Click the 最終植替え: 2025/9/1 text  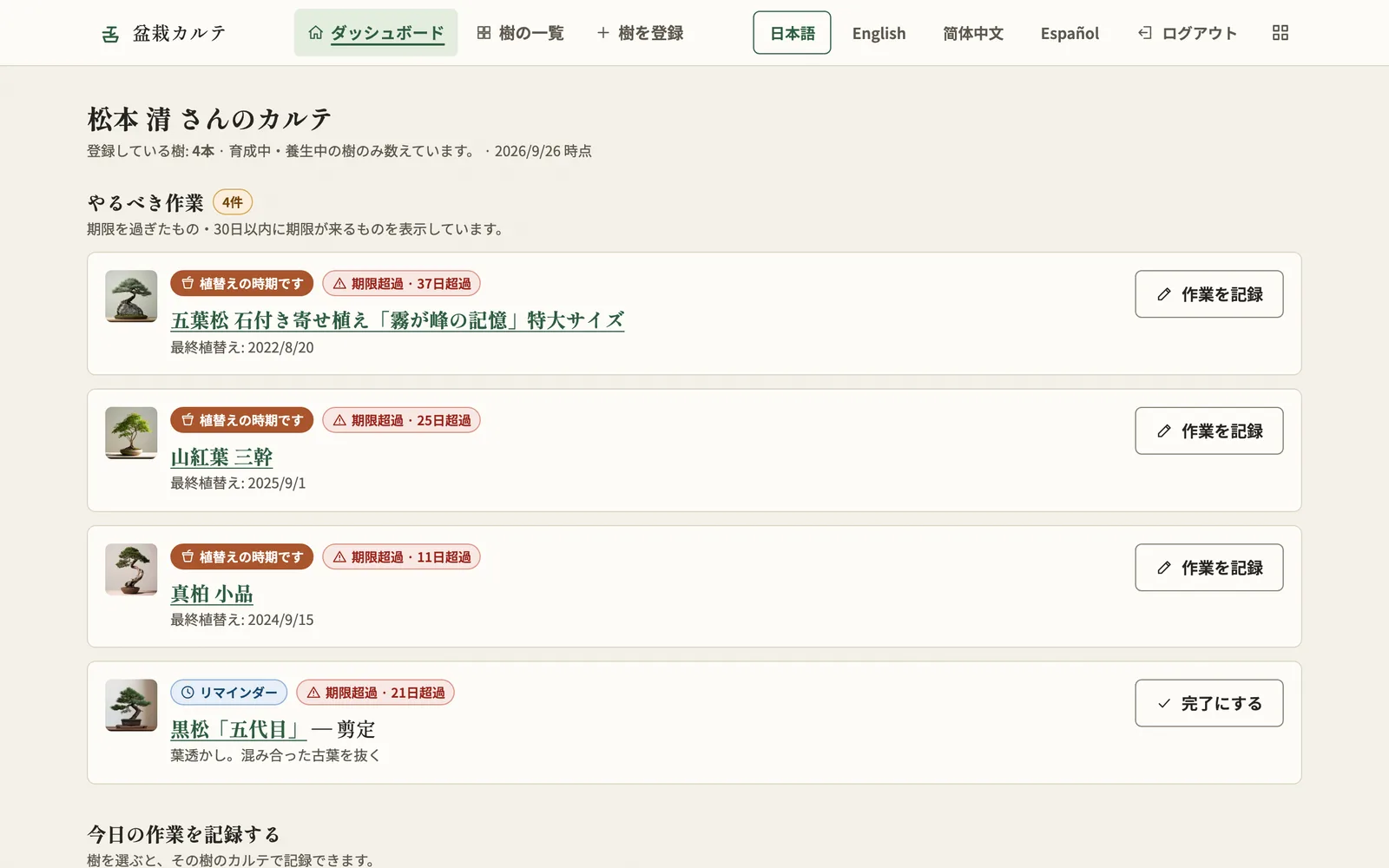click(x=238, y=483)
